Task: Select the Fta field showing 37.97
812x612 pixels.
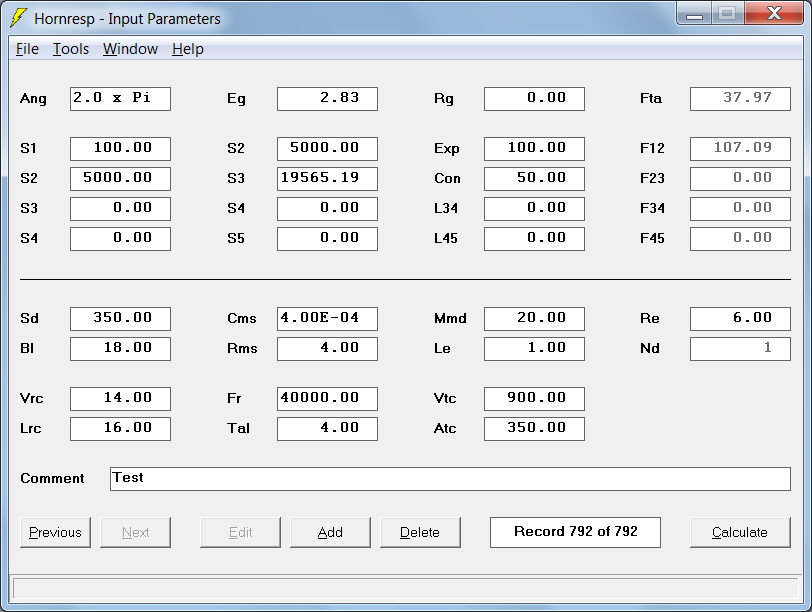Action: [740, 99]
